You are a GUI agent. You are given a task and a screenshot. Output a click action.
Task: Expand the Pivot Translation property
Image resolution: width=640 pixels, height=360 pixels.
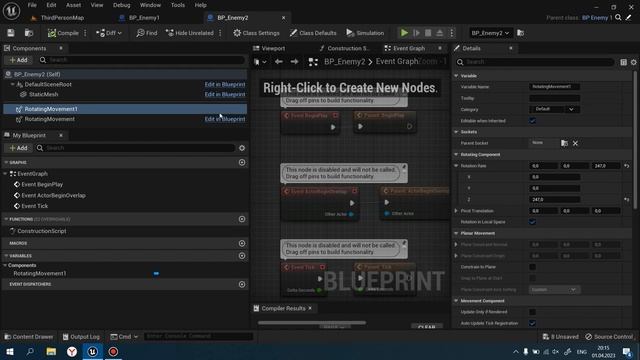coord(456,211)
